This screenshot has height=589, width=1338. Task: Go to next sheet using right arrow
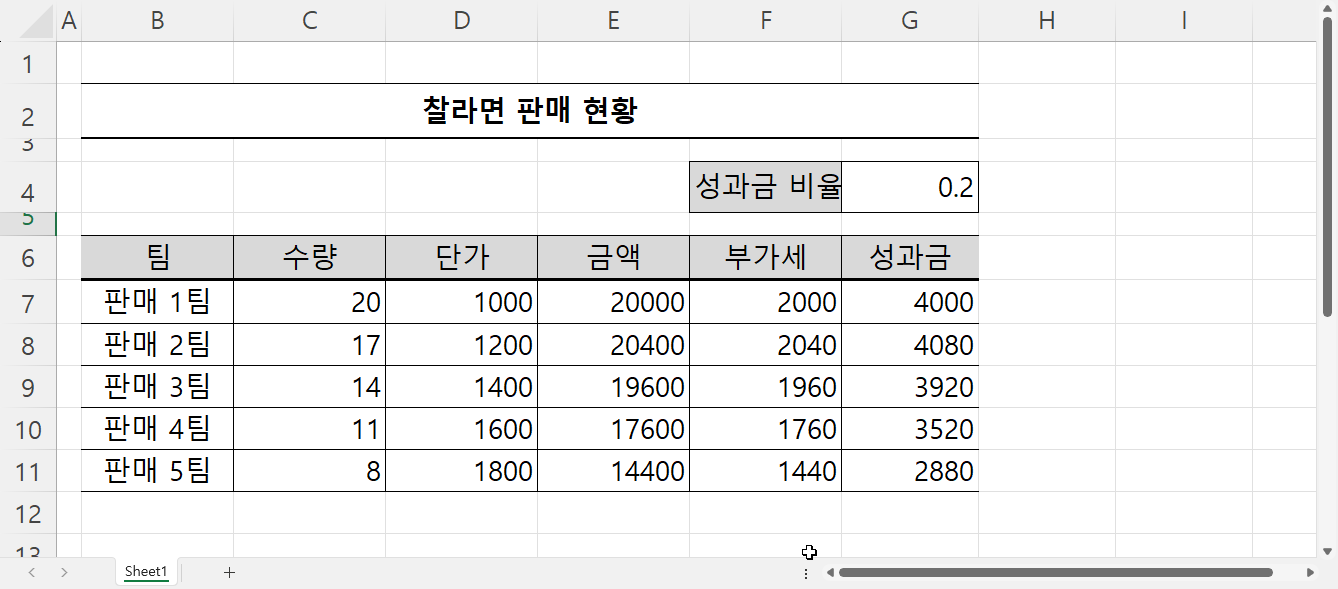pyautogui.click(x=64, y=572)
